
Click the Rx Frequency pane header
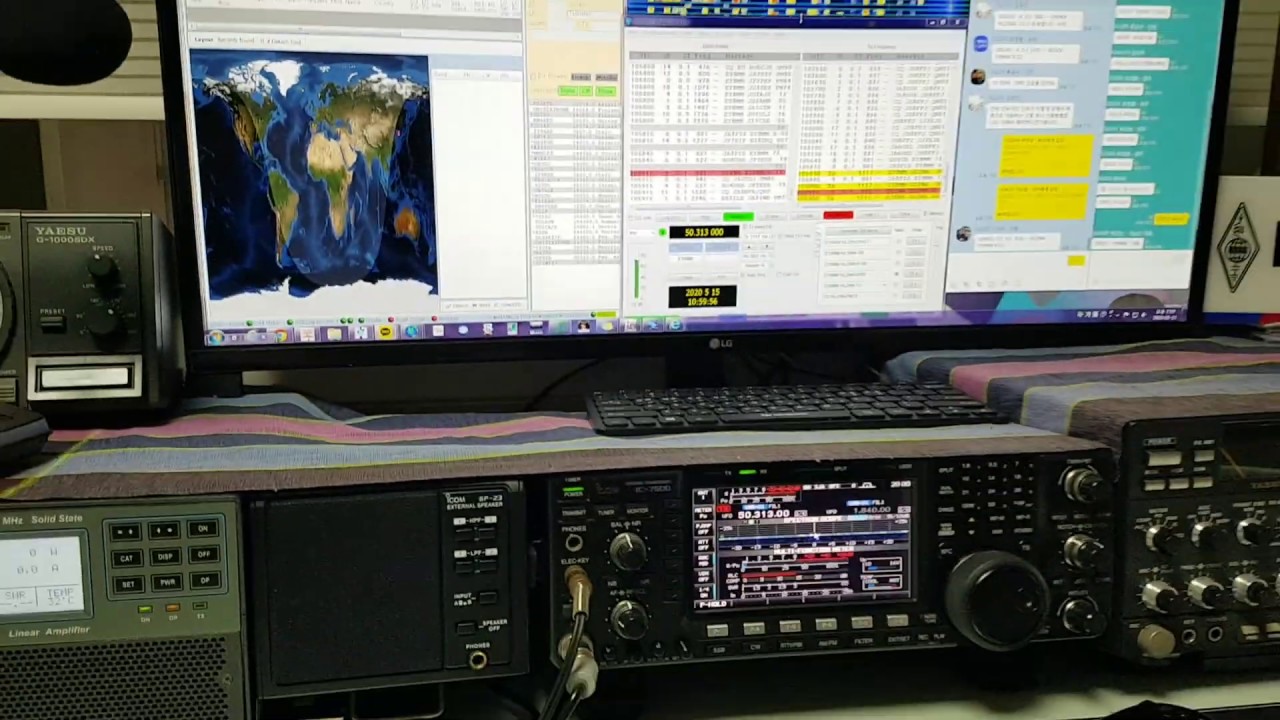click(x=882, y=46)
